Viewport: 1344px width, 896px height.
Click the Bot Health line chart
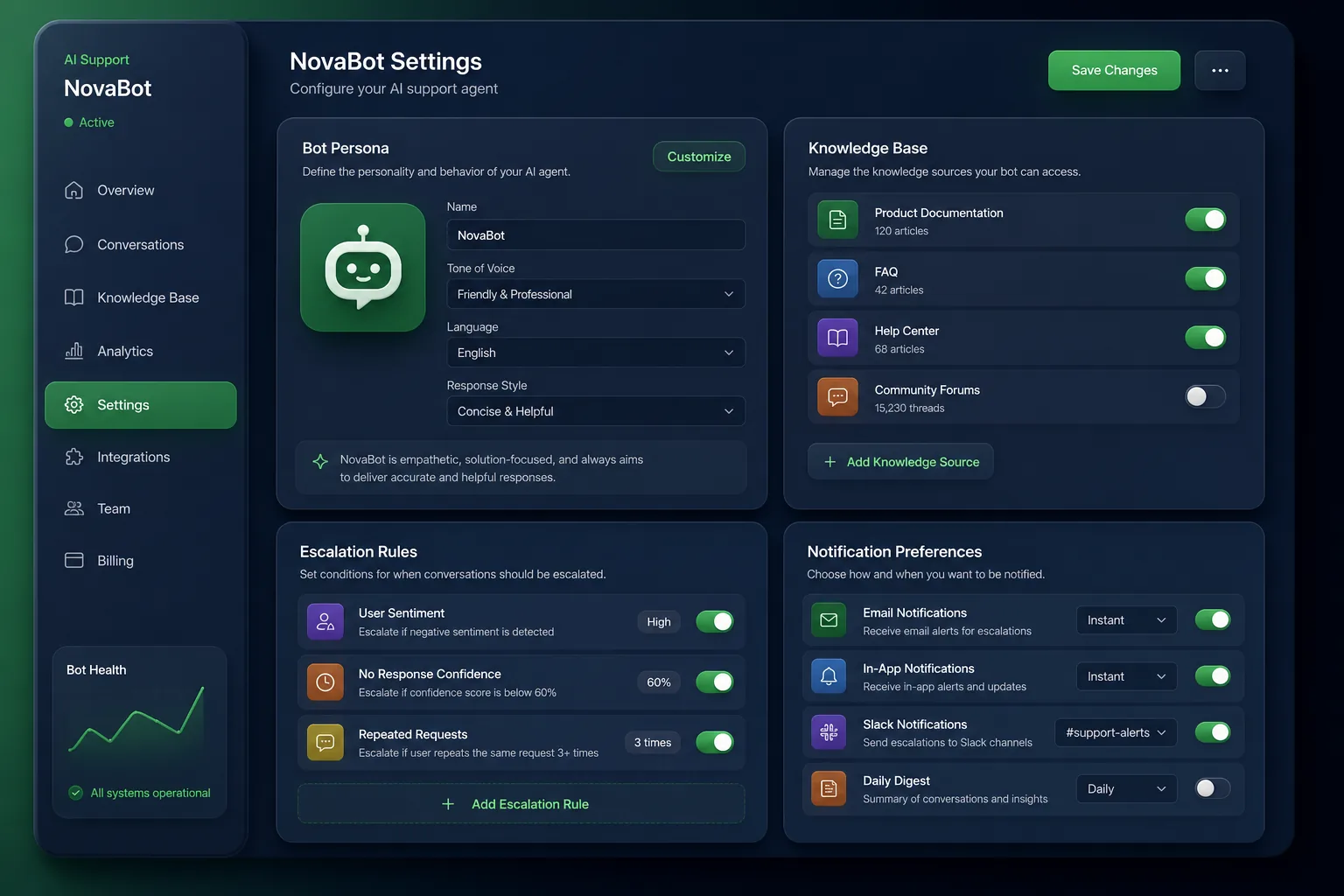[x=136, y=719]
